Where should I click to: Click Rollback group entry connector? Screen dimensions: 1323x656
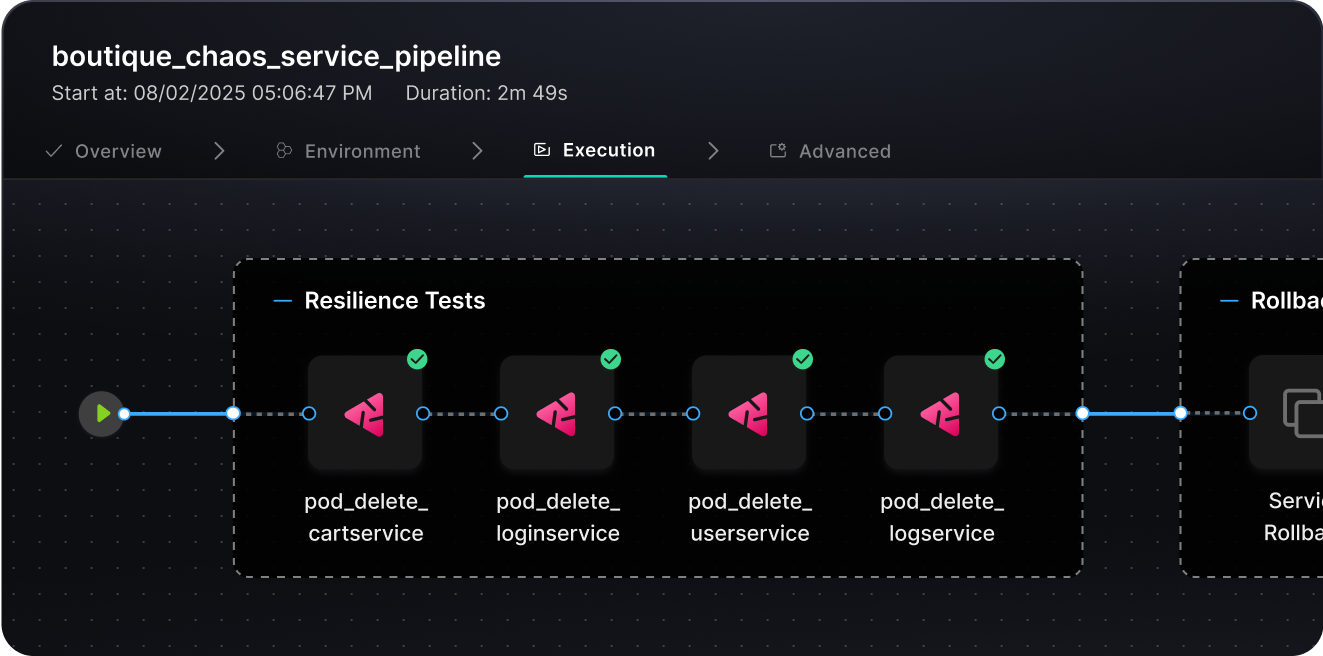coord(1180,413)
